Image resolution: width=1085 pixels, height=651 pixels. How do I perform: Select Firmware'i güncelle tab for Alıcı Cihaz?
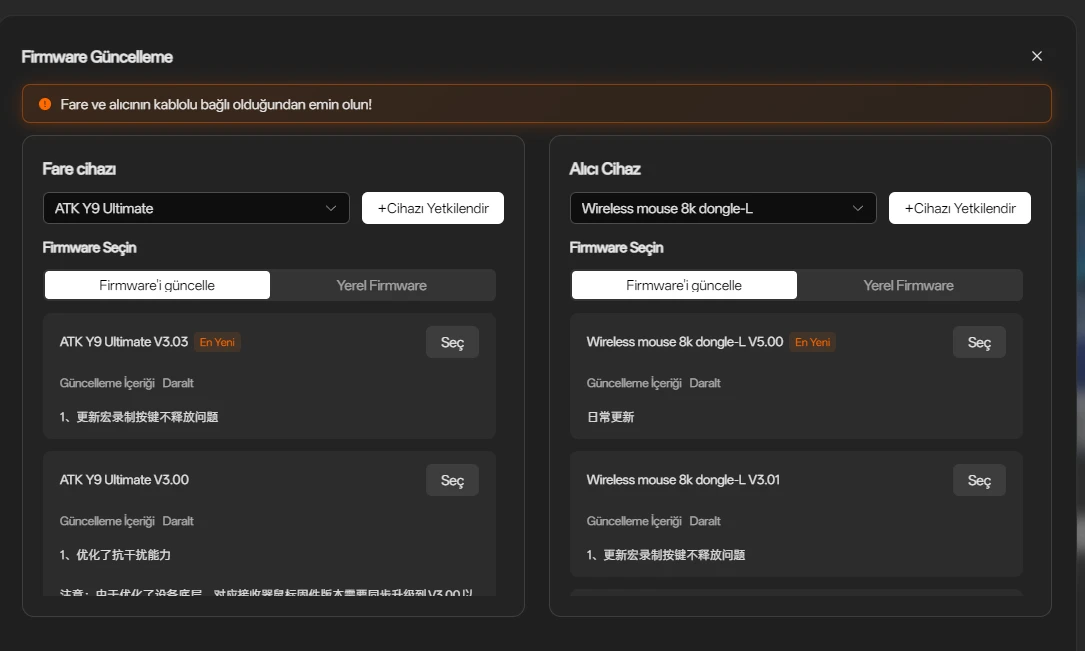tap(684, 285)
